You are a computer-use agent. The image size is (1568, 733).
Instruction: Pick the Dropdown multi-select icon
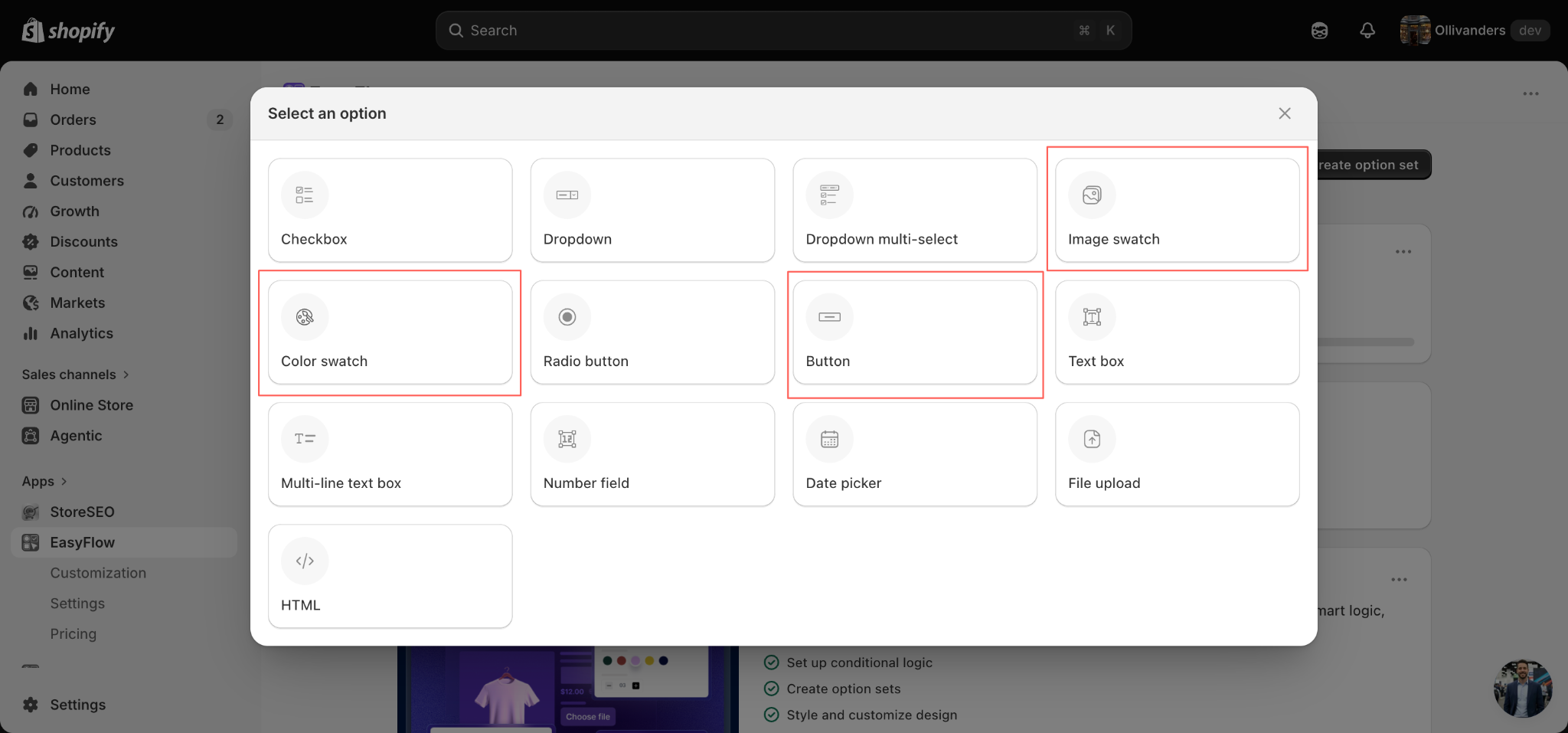point(830,195)
